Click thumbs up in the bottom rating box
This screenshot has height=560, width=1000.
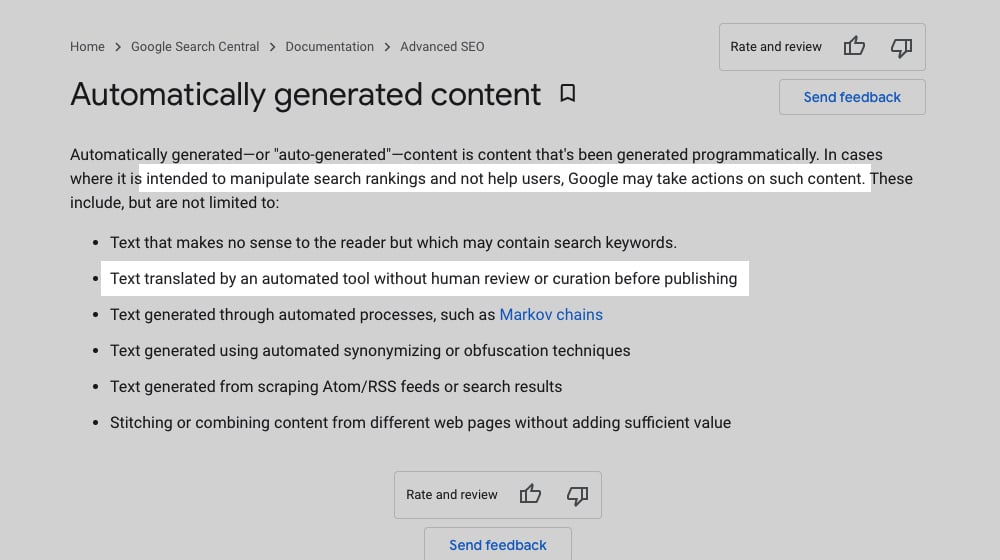530,494
